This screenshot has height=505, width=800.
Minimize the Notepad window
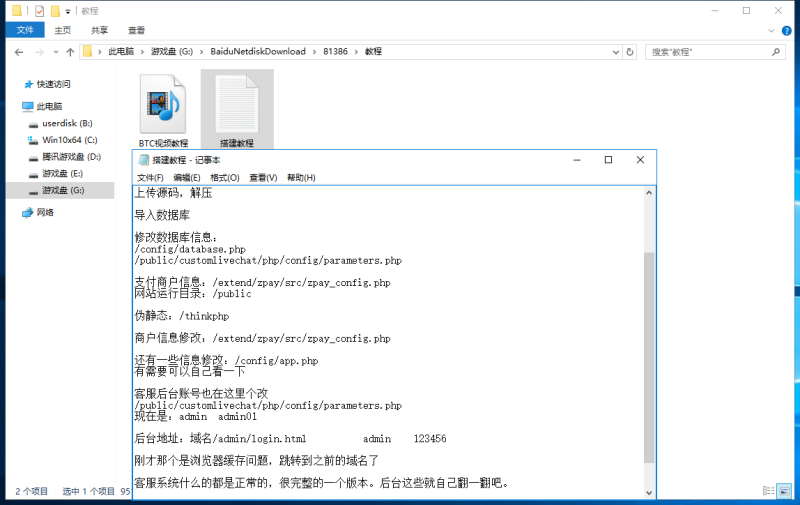coord(577,160)
